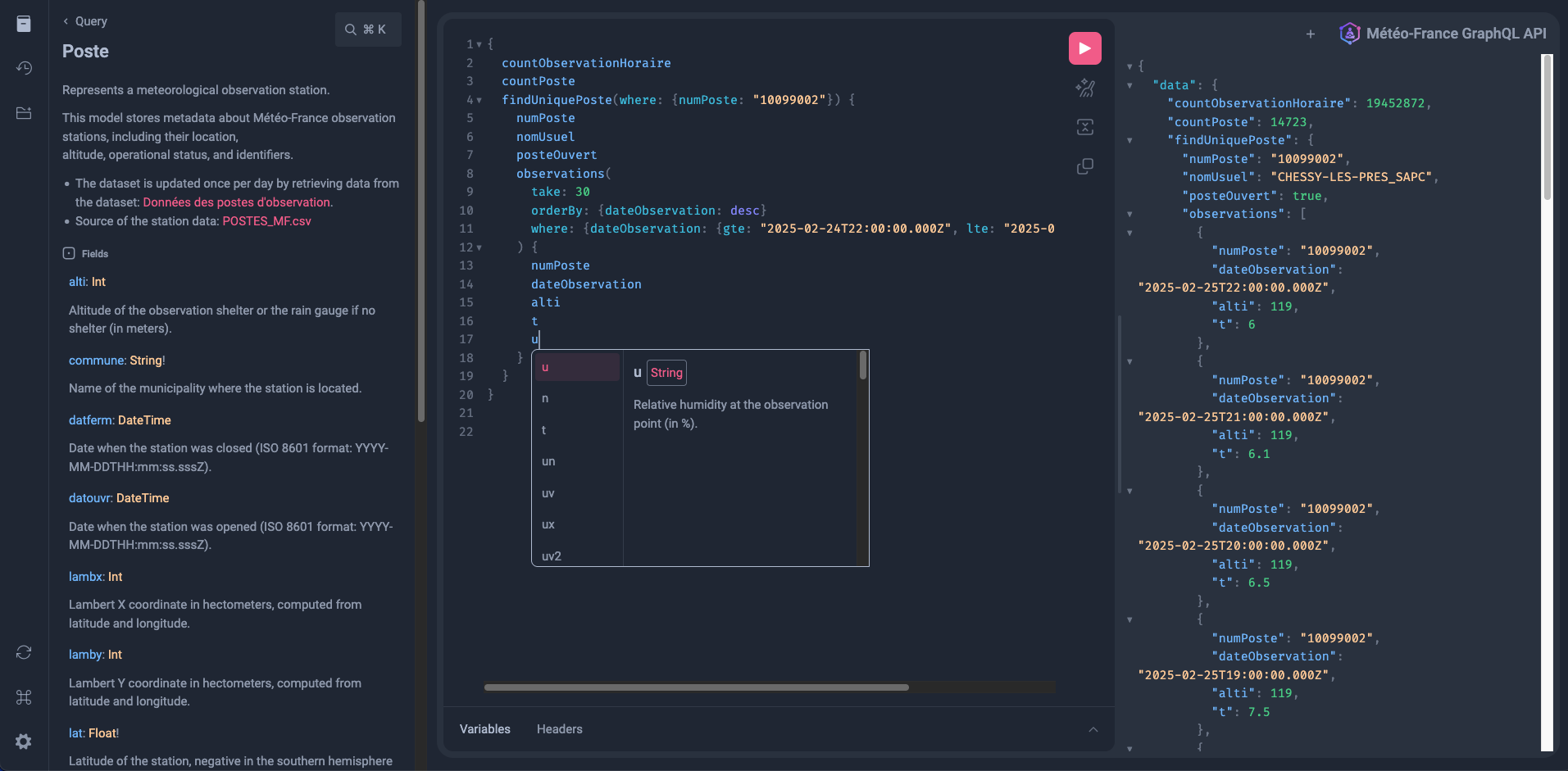Click posteOuvert field on line 7
The width and height of the screenshot is (1568, 771).
click(557, 155)
